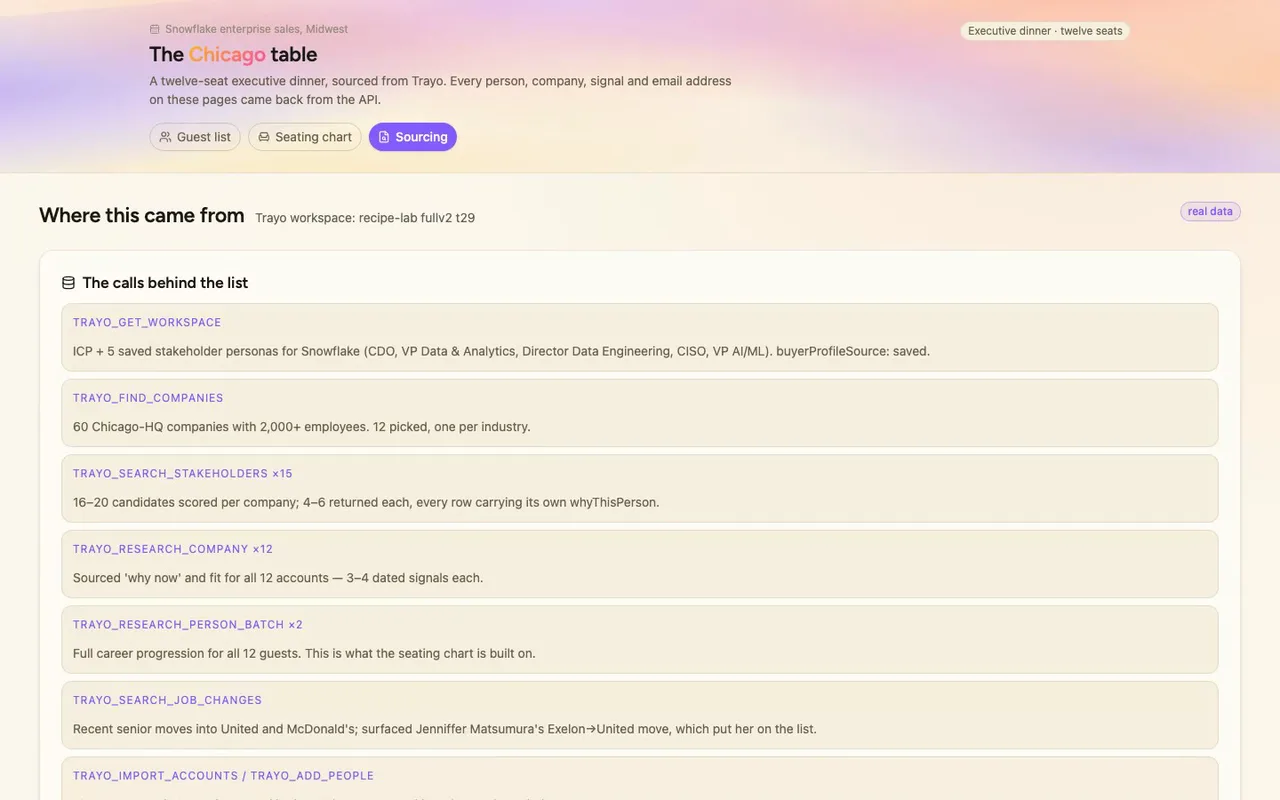
Task: Click the TRAYO_SEARCH_STAKEHOLDERS ×15 label
Action: click(183, 474)
